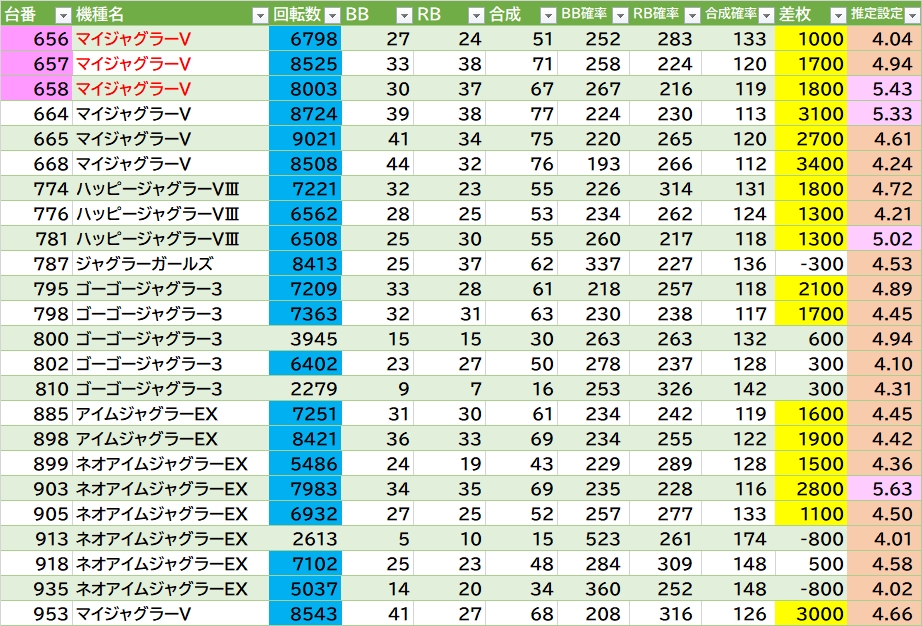Open the 機種名 column filter dropdown
The width and height of the screenshot is (922, 626).
click(x=260, y=15)
